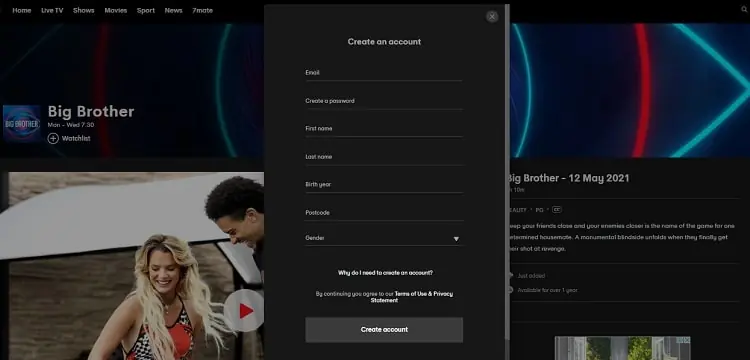The height and width of the screenshot is (360, 750).
Task: Click Available for over 1 year text
Action: tap(547, 290)
